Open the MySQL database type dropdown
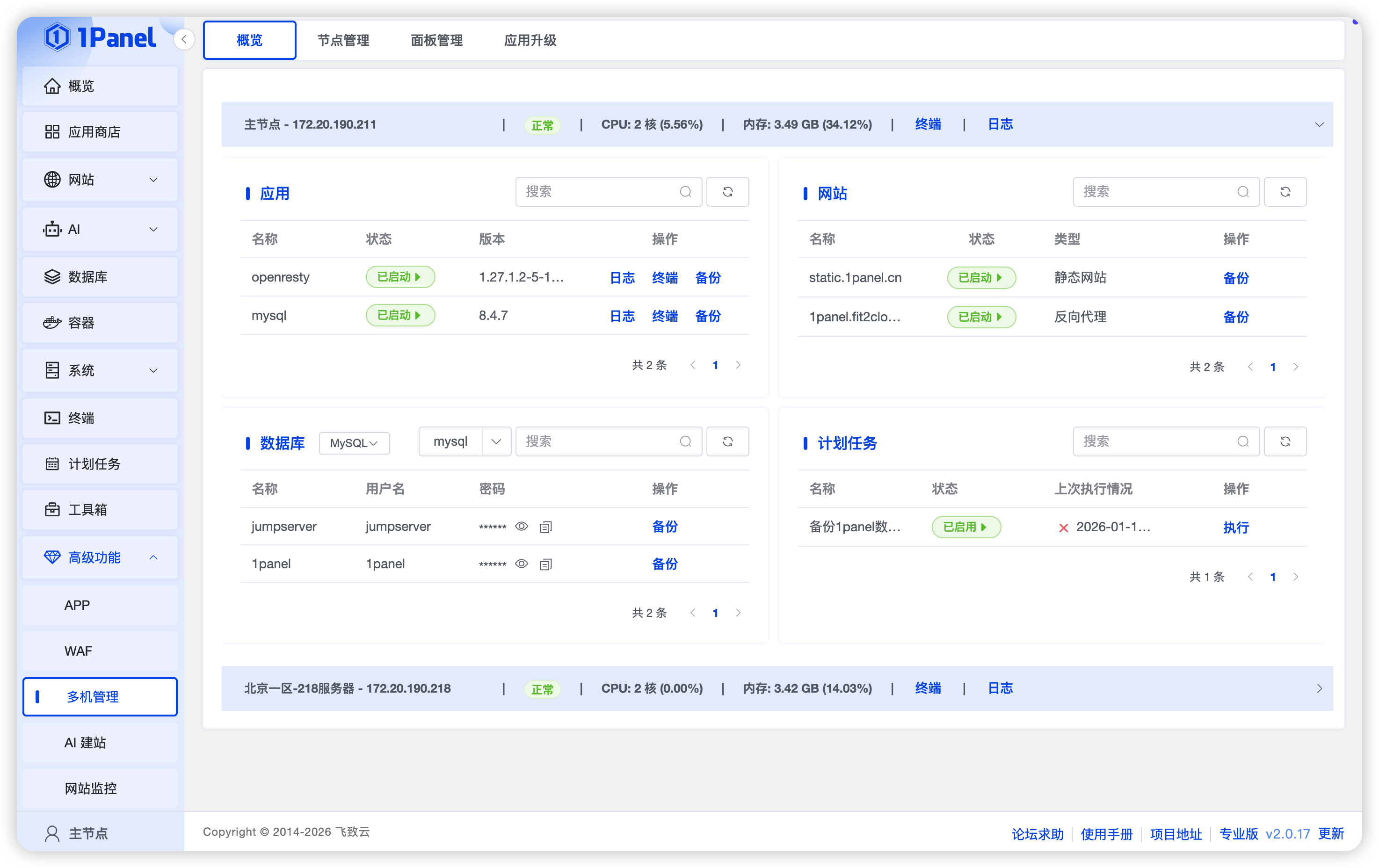This screenshot has width=1379, height=868. pos(354,442)
